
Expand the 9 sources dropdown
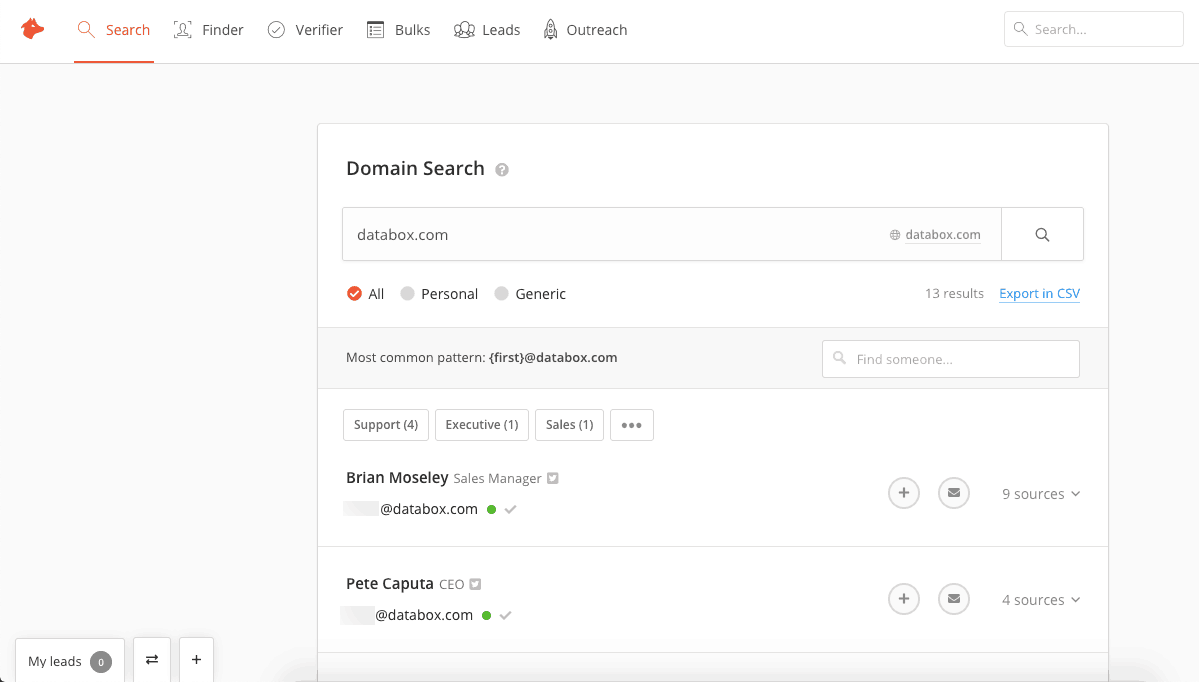click(x=1041, y=494)
